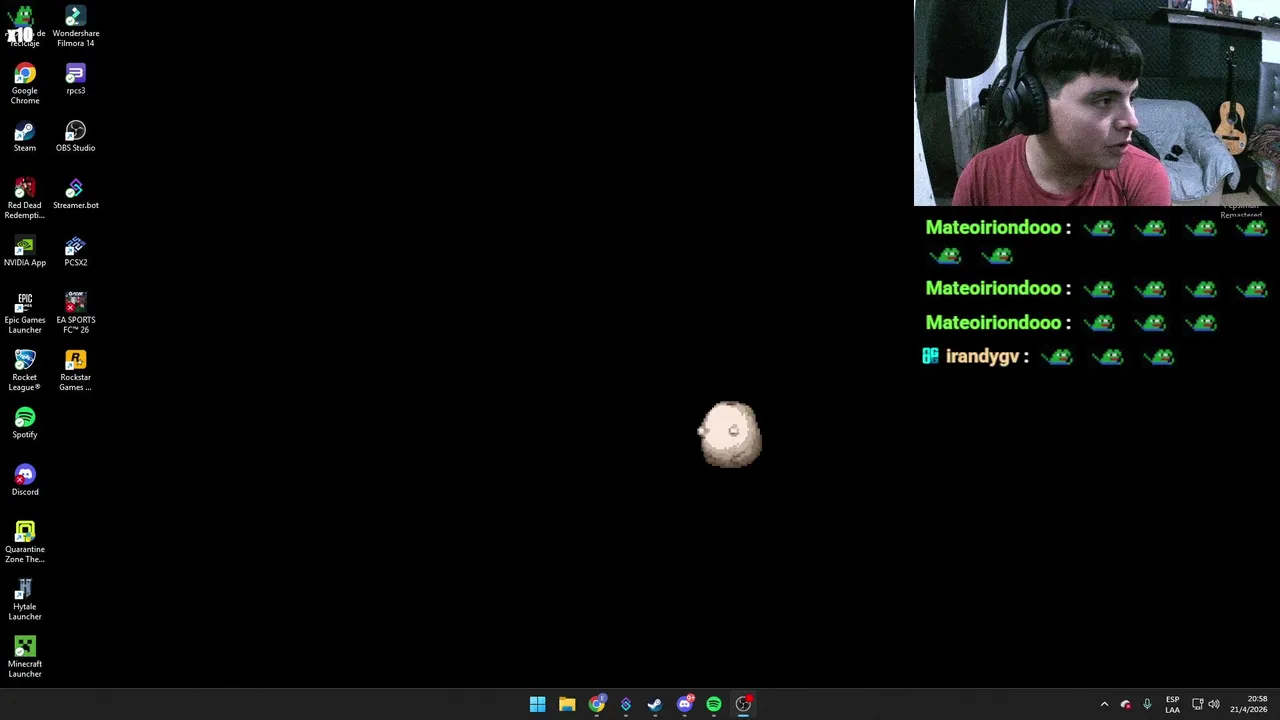This screenshot has height=720, width=1280.
Task: Open Streamer.bot from the taskbar
Action: click(626, 704)
